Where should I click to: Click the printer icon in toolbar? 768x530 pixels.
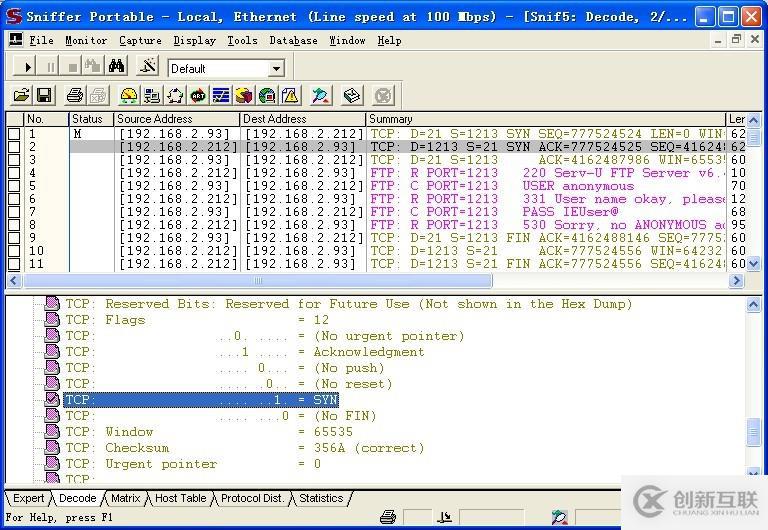point(74,96)
